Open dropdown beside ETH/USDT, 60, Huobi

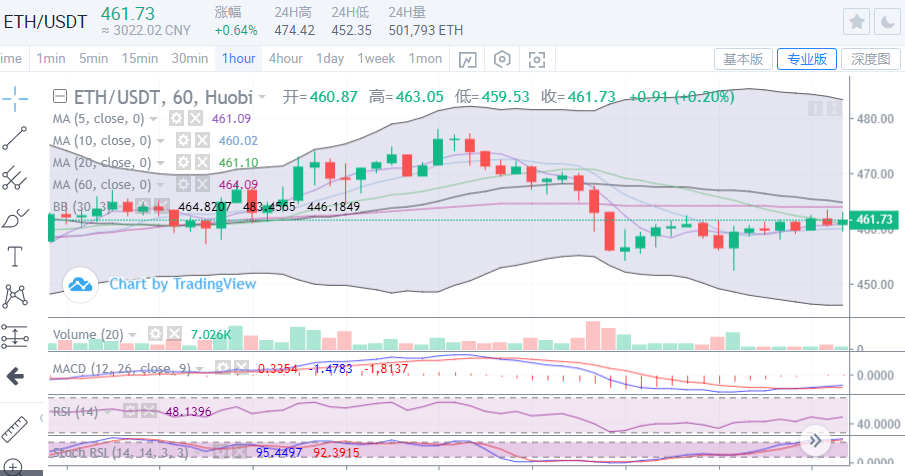click(262, 98)
